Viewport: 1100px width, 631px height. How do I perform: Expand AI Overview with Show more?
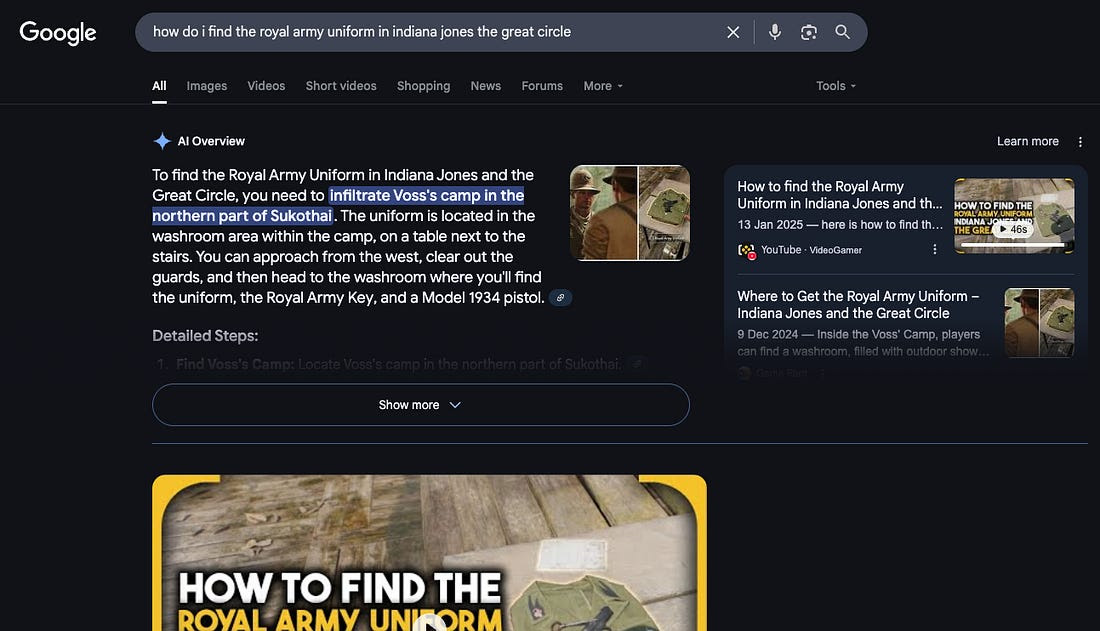[420, 405]
